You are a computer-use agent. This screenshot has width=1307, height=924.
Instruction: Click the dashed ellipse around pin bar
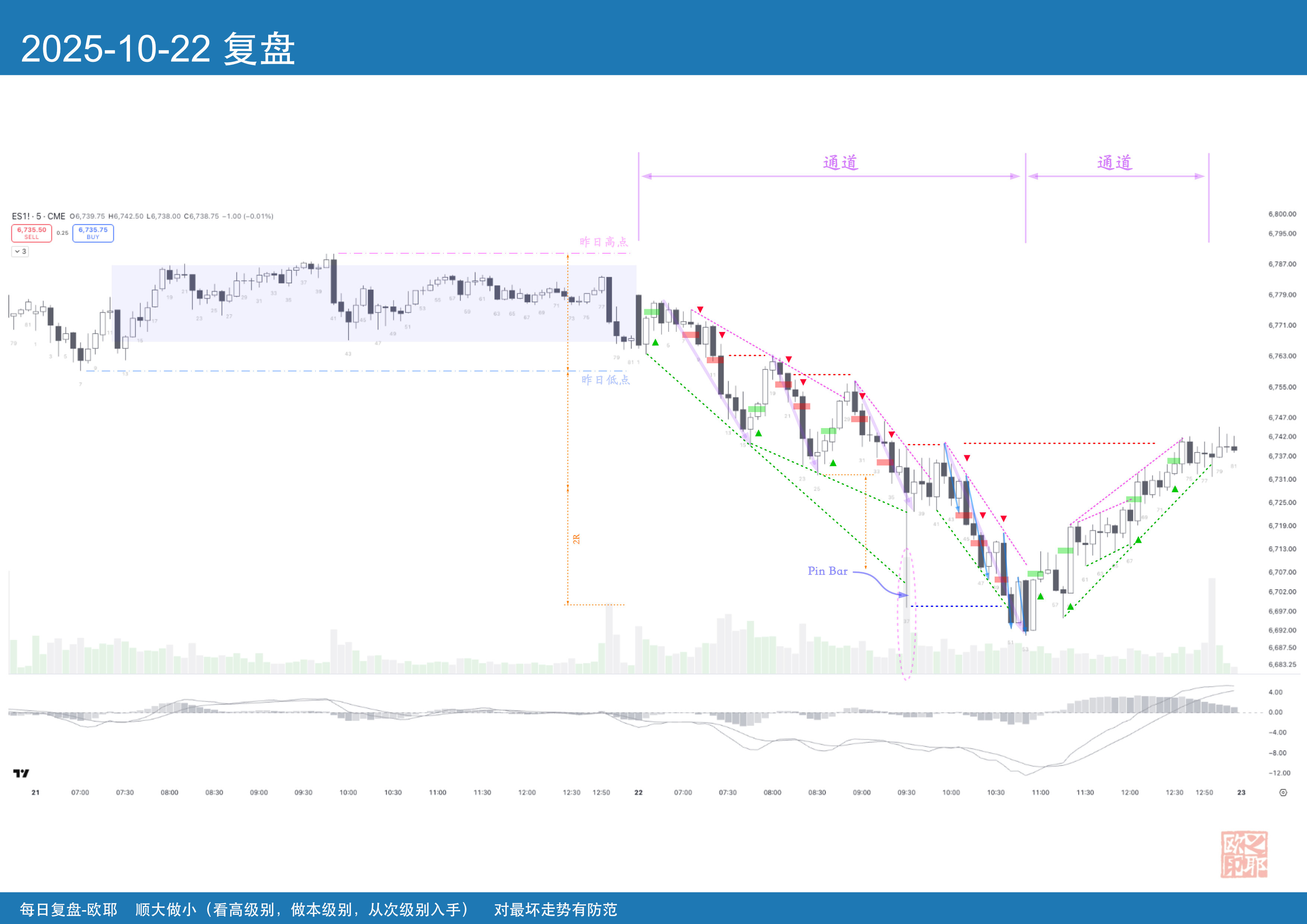907,615
